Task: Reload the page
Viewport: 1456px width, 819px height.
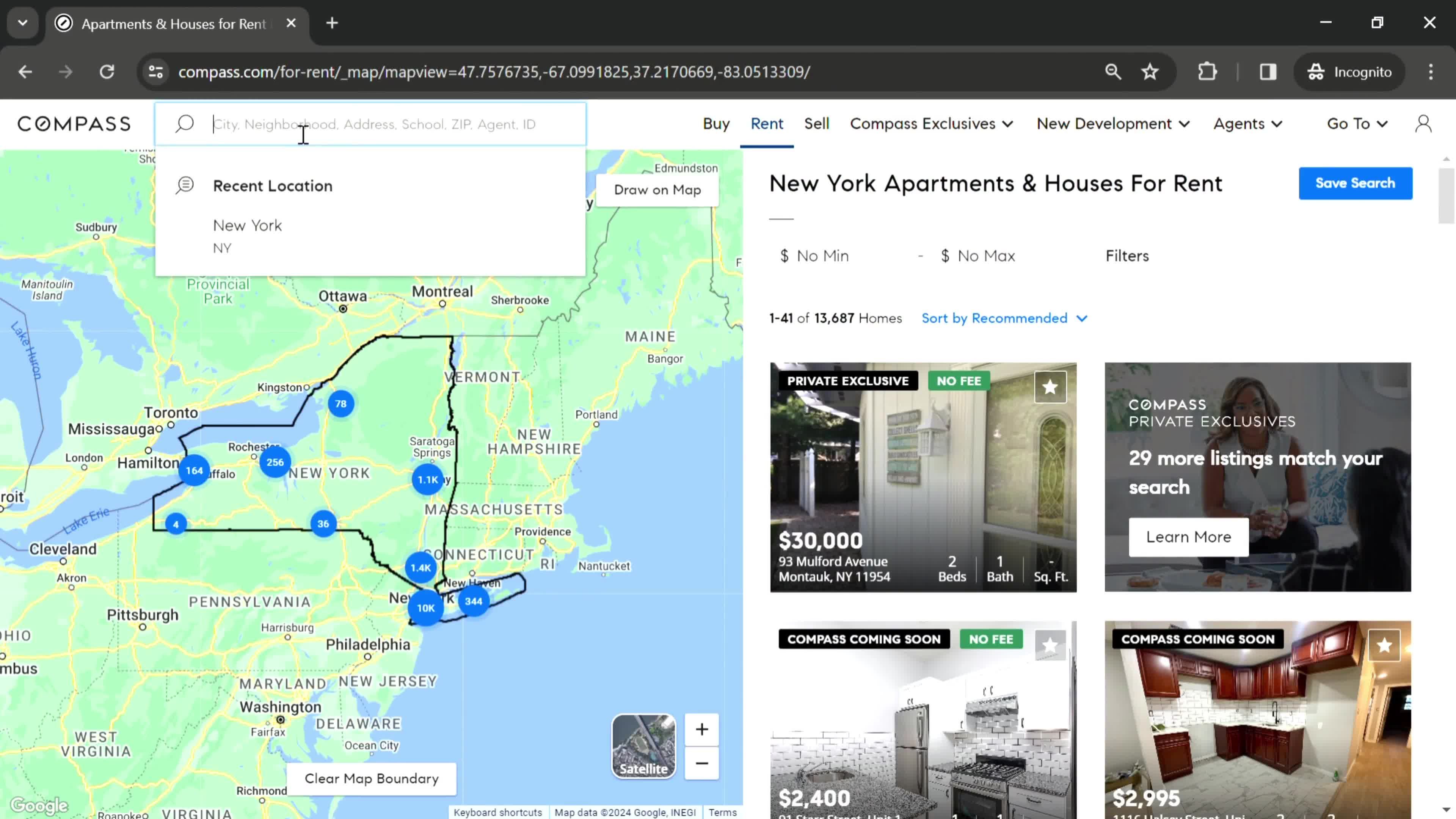Action: click(x=107, y=72)
